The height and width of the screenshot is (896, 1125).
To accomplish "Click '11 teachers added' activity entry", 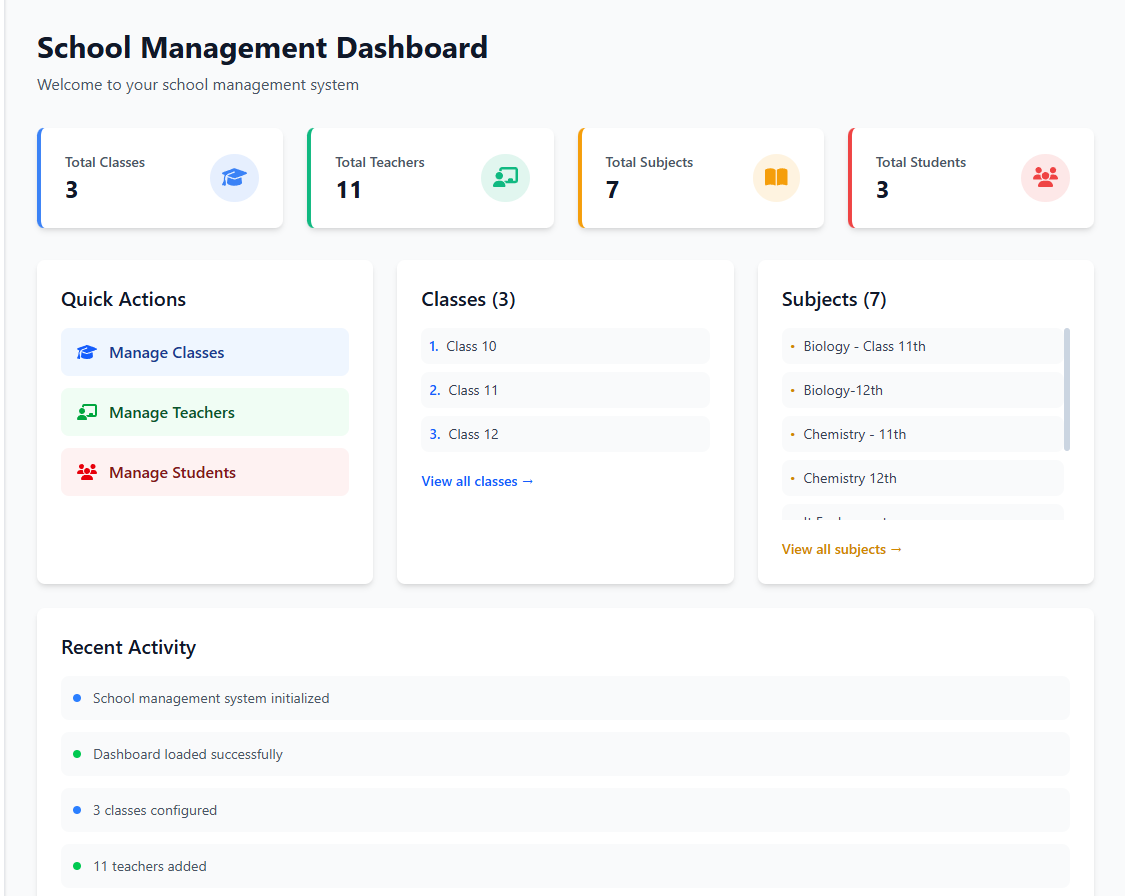I will tap(565, 866).
